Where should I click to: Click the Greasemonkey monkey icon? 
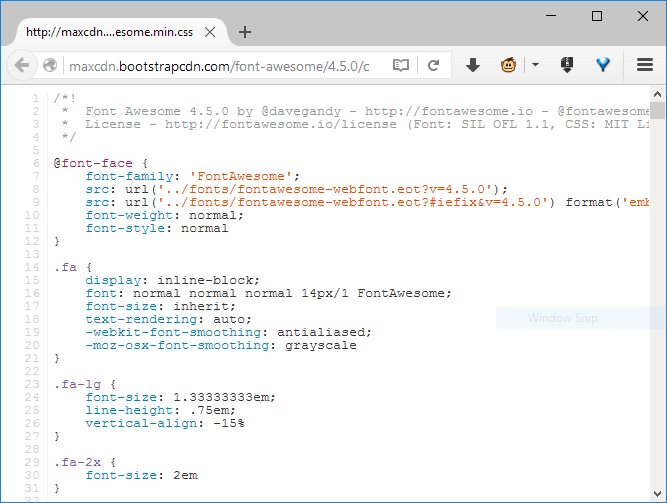508,65
